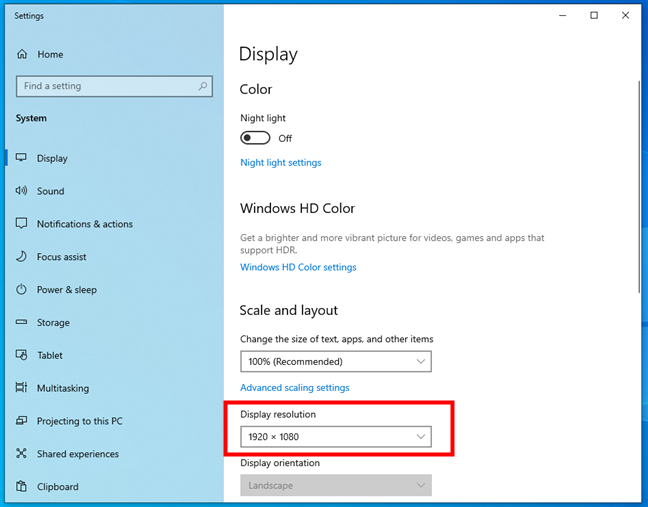Open Windows HD Color settings link
This screenshot has width=648, height=507.
point(298,267)
